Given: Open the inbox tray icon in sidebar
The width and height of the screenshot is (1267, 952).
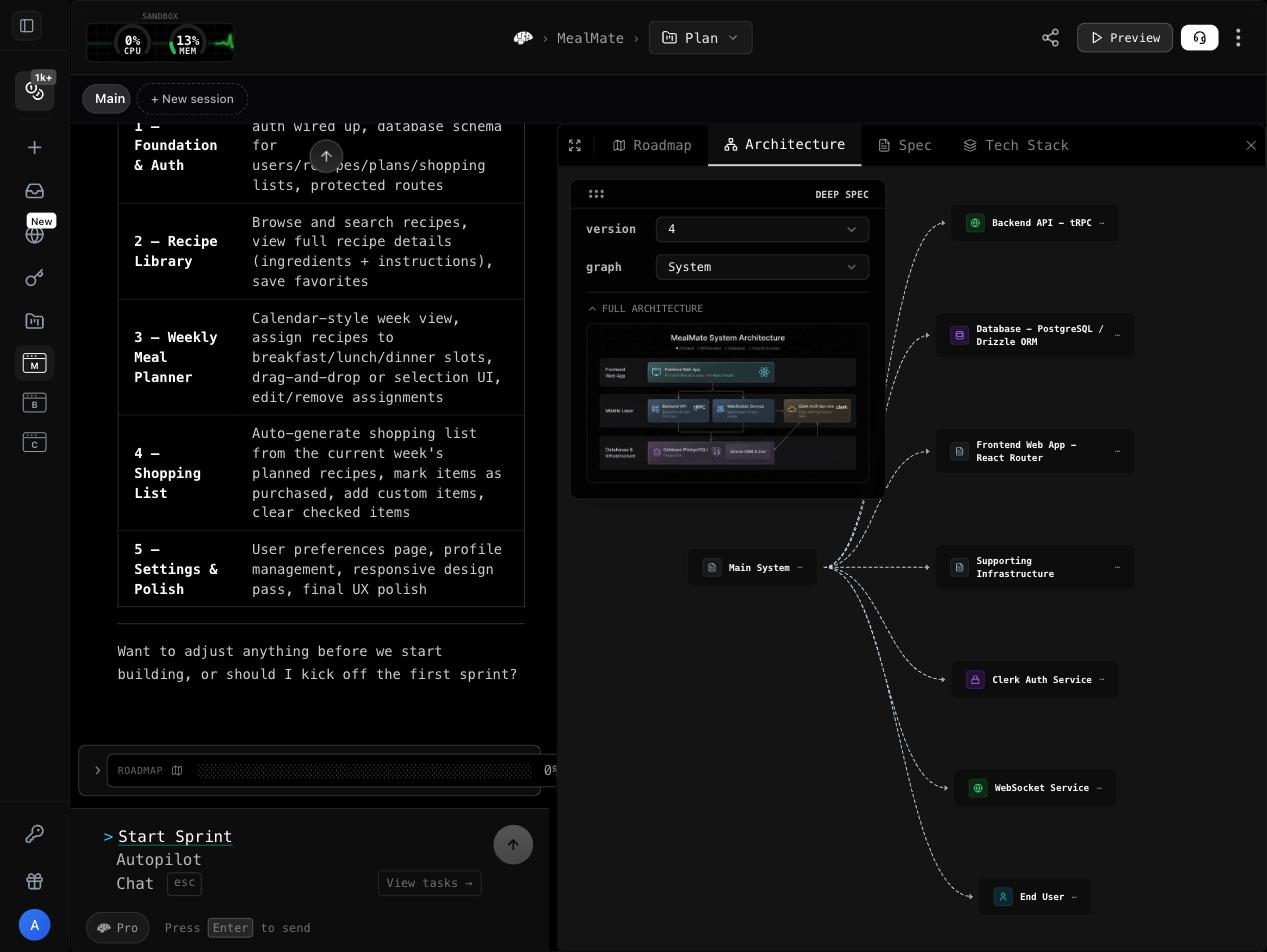Looking at the screenshot, I should [x=34, y=191].
